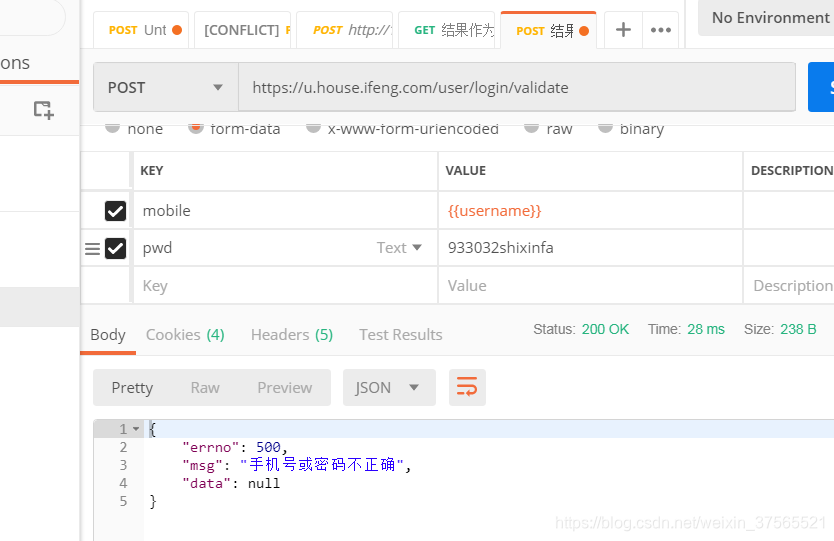Open the Test Results tab
Viewport: 834px width, 541px height.
click(401, 335)
